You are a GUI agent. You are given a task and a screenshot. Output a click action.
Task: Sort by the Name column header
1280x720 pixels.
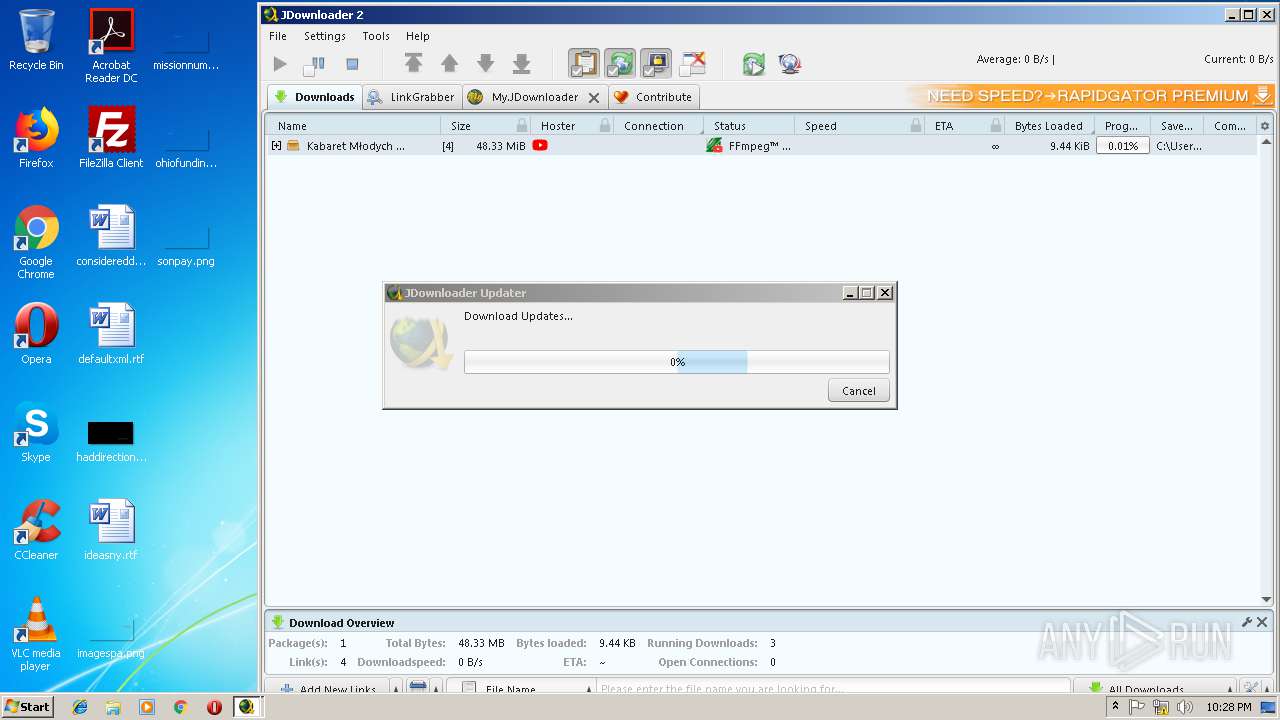[x=353, y=126]
